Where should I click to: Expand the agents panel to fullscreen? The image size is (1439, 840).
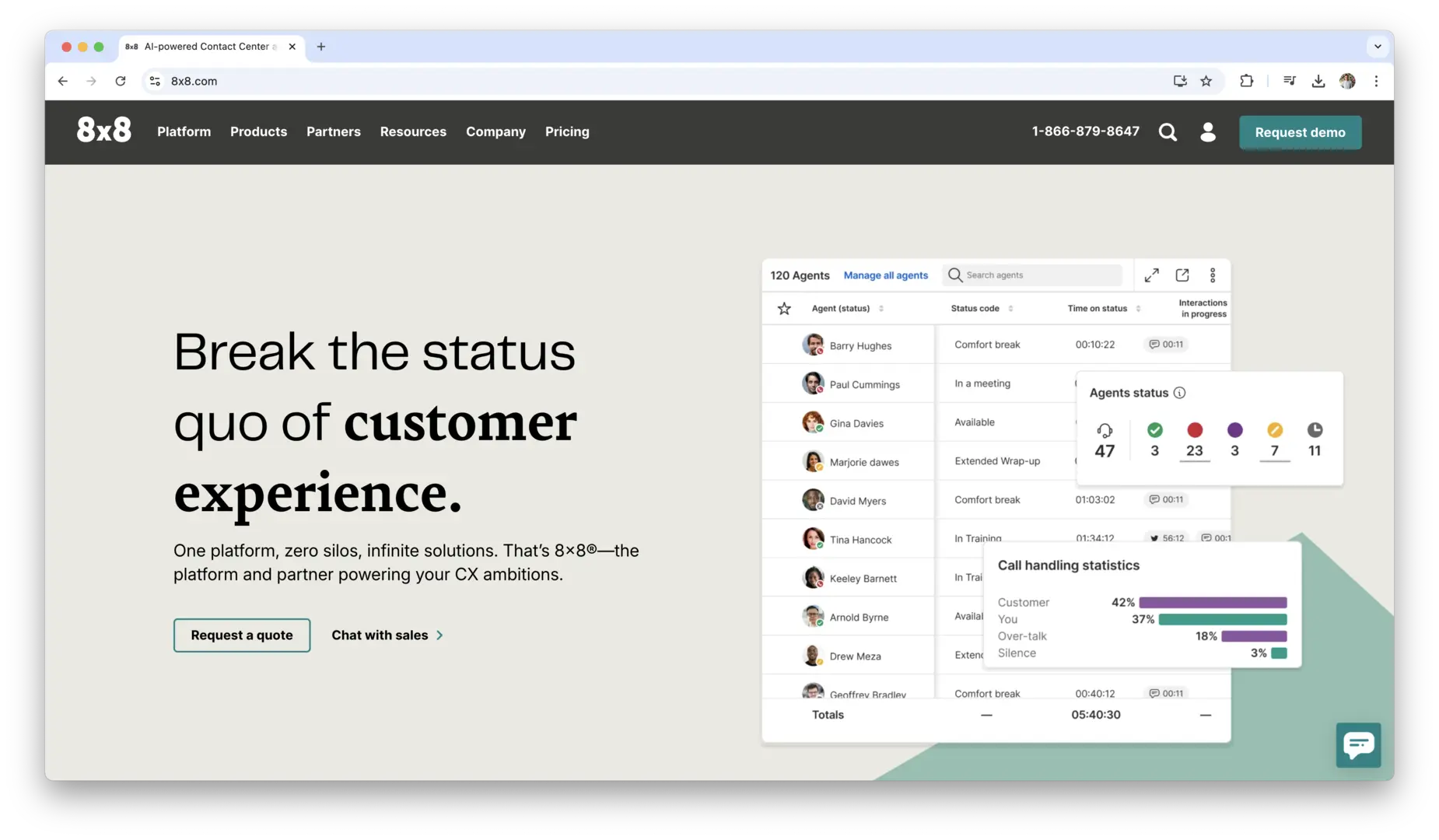(1152, 275)
